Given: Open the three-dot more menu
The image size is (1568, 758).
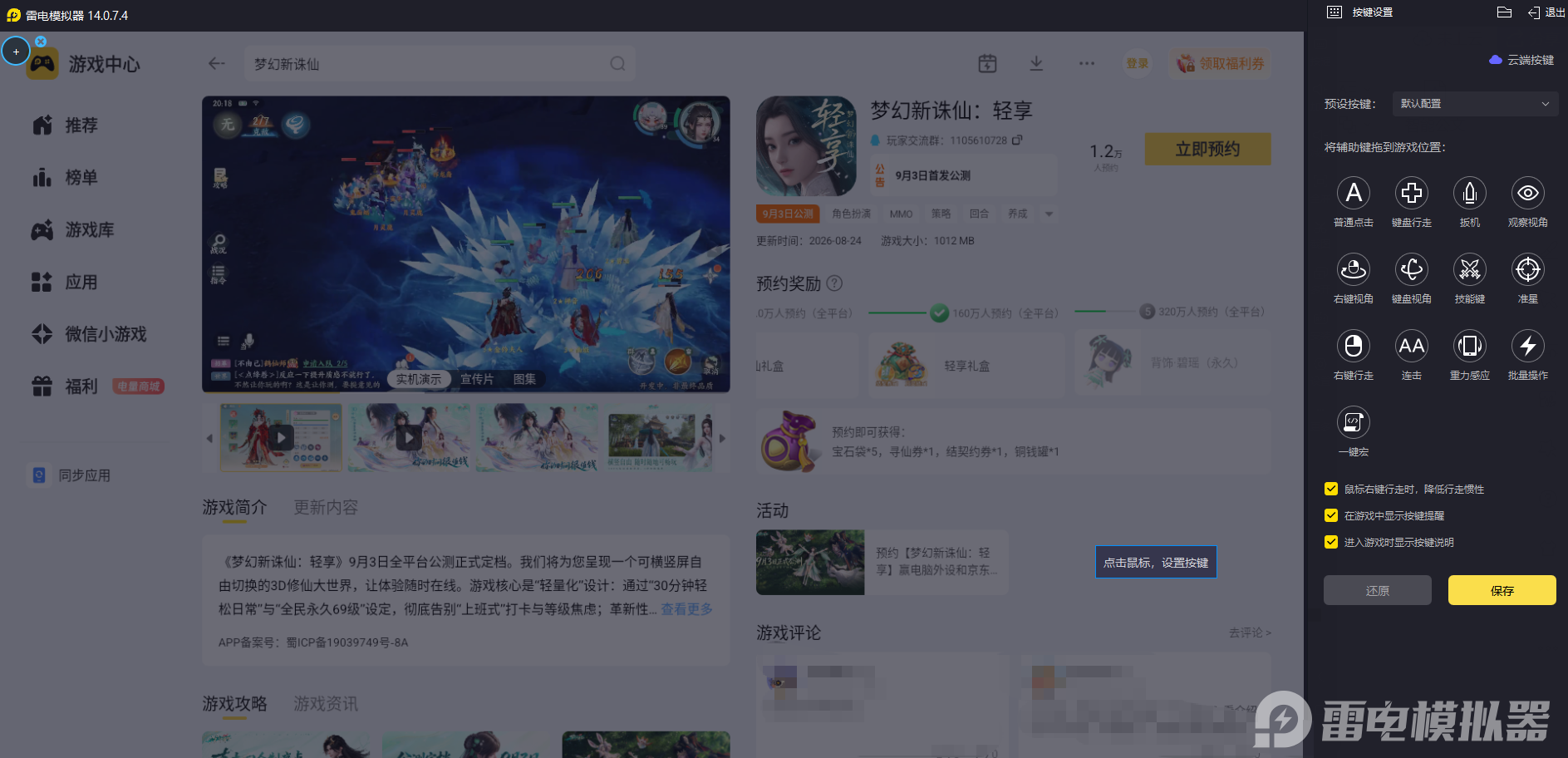Looking at the screenshot, I should tap(1087, 63).
